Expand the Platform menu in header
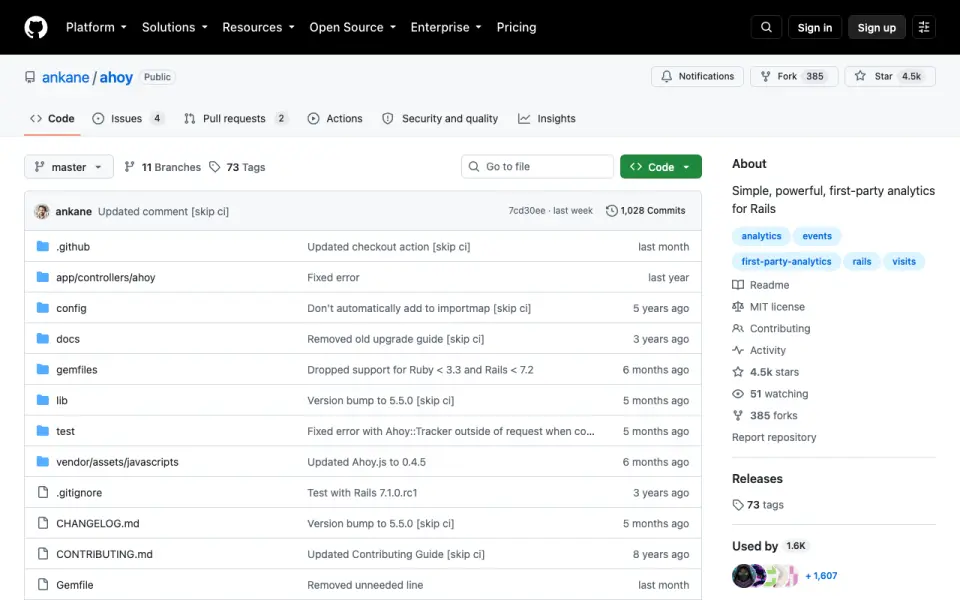This screenshot has width=960, height=600. coord(96,28)
